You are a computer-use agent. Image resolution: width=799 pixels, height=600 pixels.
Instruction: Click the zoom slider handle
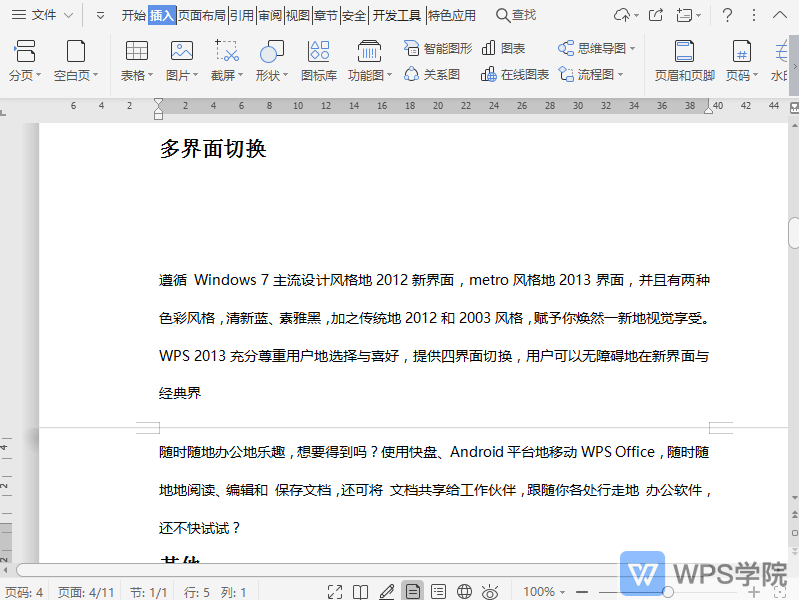click(668, 592)
